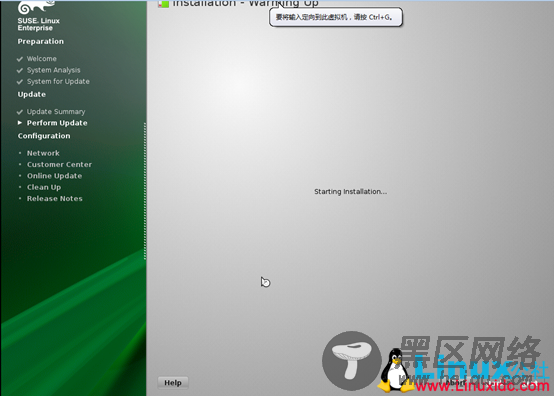Click the checkmark next to Update Summary
Screen dimensions: 554x396
pos(20,112)
